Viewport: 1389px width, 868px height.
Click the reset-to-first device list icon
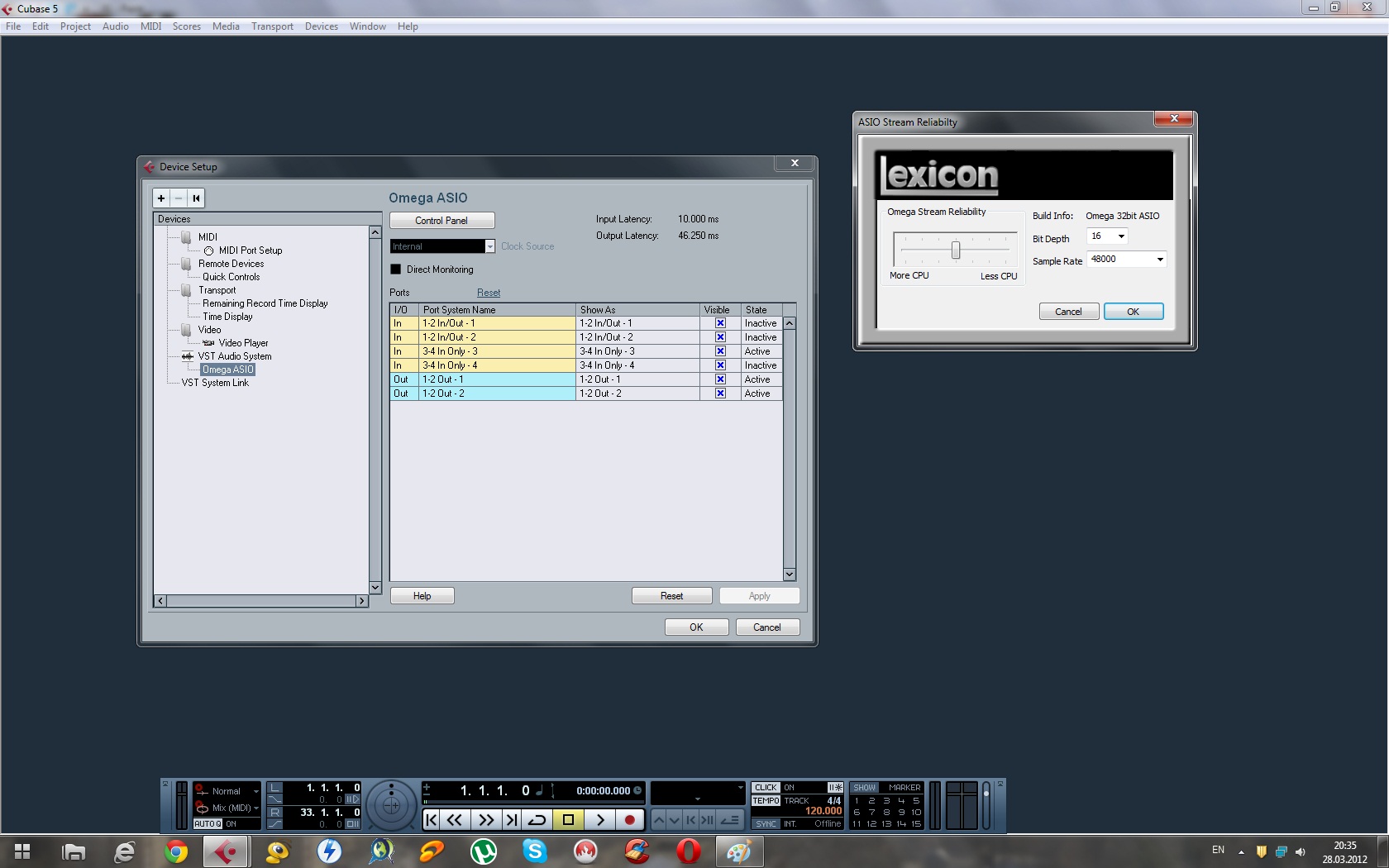(196, 198)
